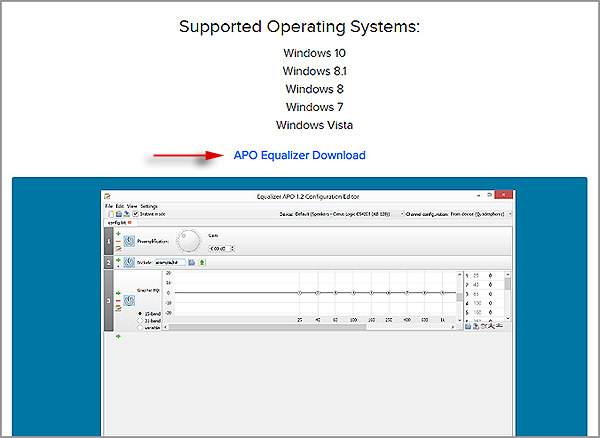Screen dimensions: 600x438
Task: Click the Include file name input field
Action: point(170,262)
